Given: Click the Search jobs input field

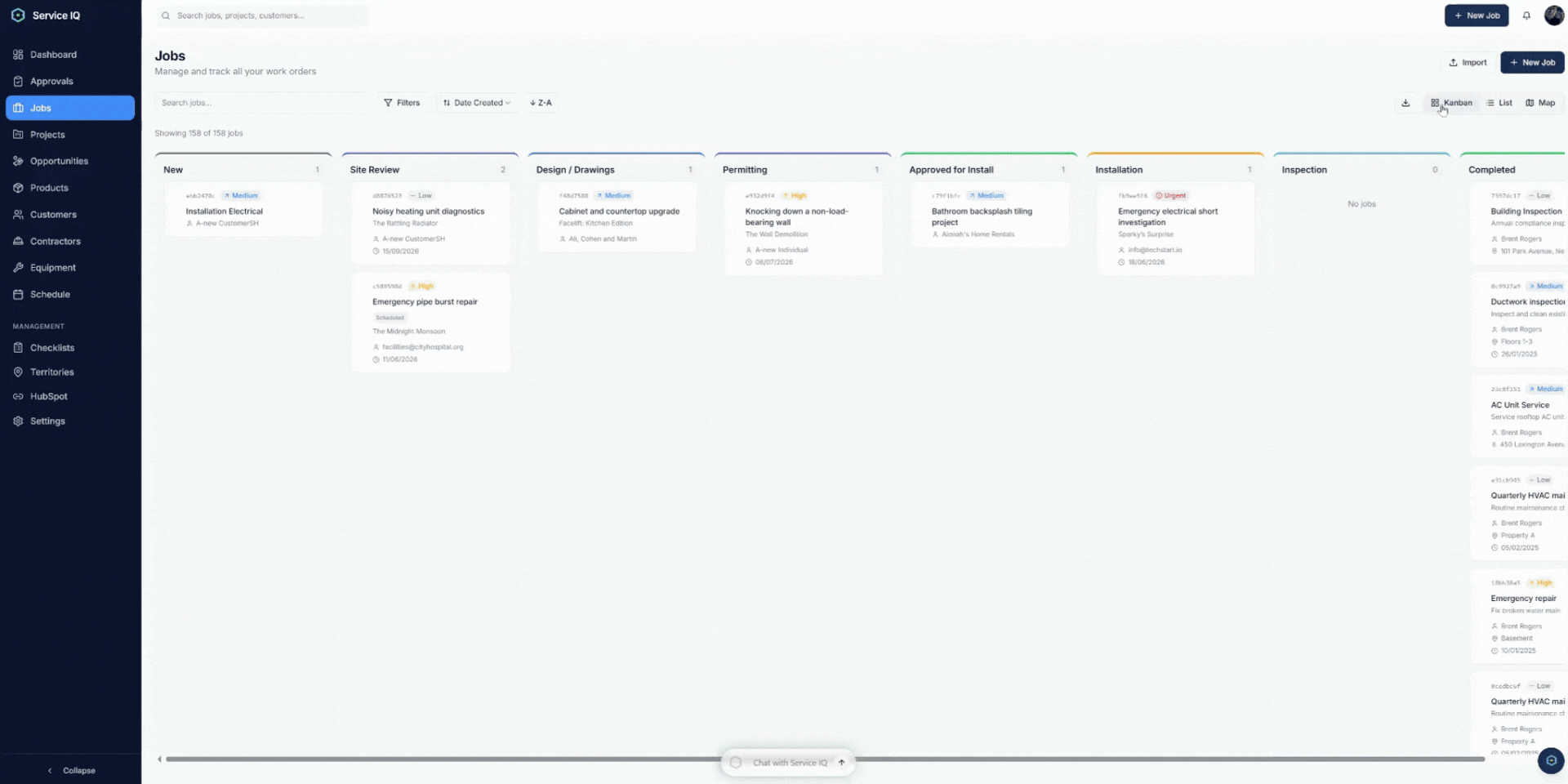Looking at the screenshot, I should [x=263, y=103].
